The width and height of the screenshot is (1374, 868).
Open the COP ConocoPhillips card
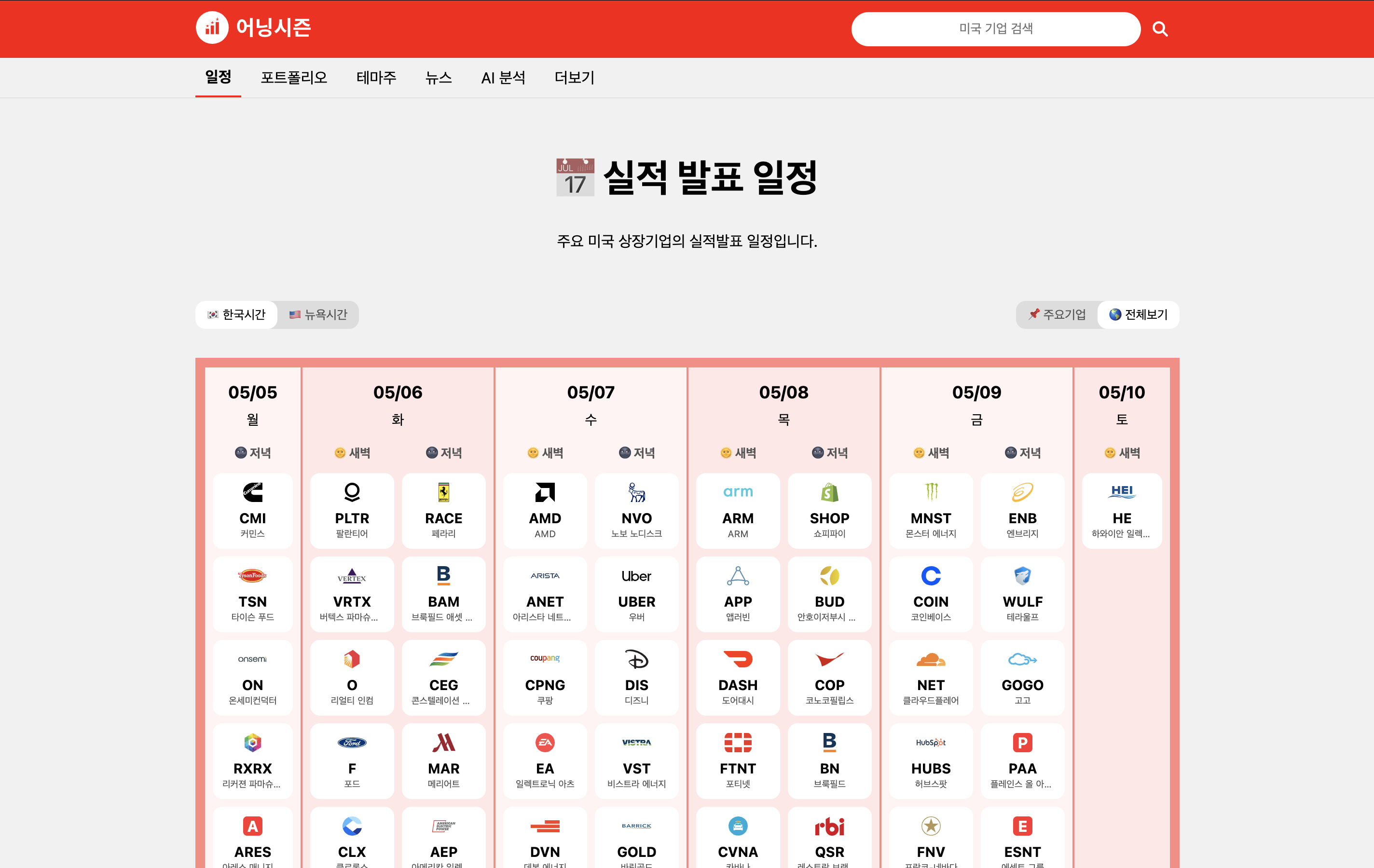coord(829,677)
